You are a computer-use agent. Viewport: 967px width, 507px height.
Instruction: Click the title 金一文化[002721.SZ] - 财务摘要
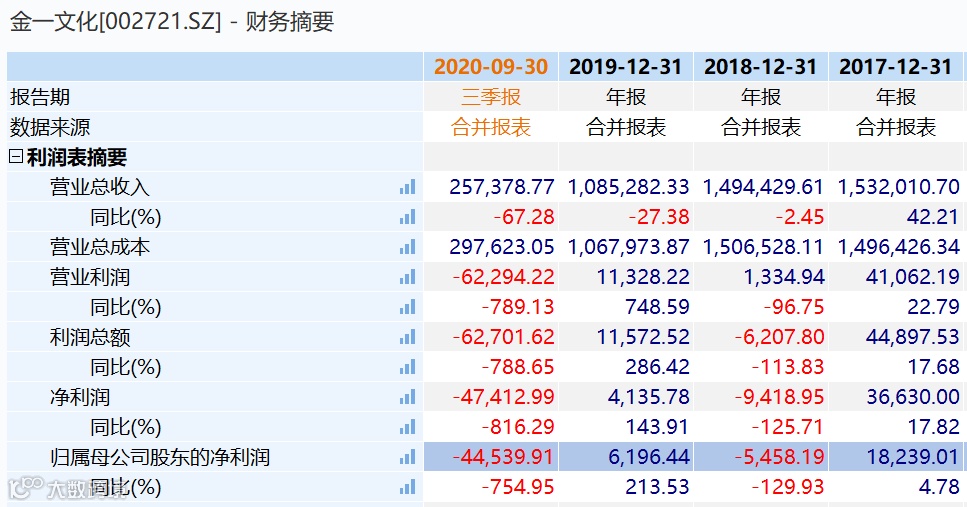click(171, 22)
